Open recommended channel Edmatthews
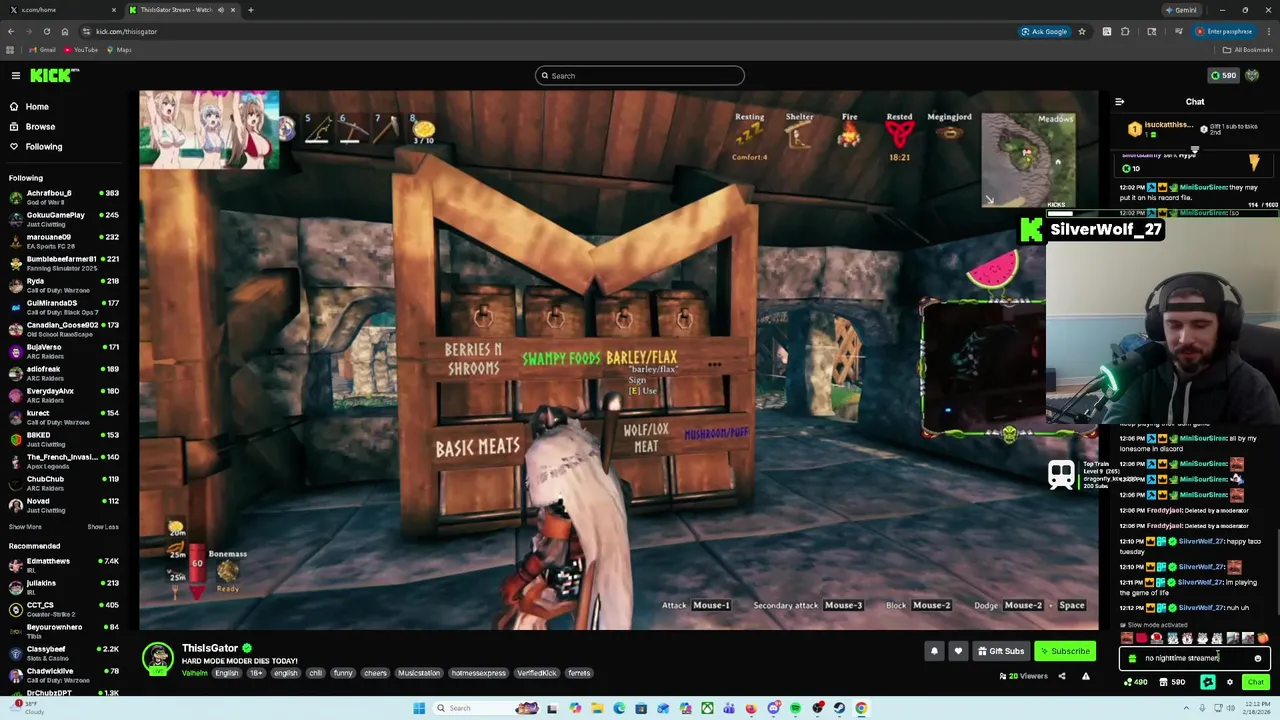 tap(64, 565)
